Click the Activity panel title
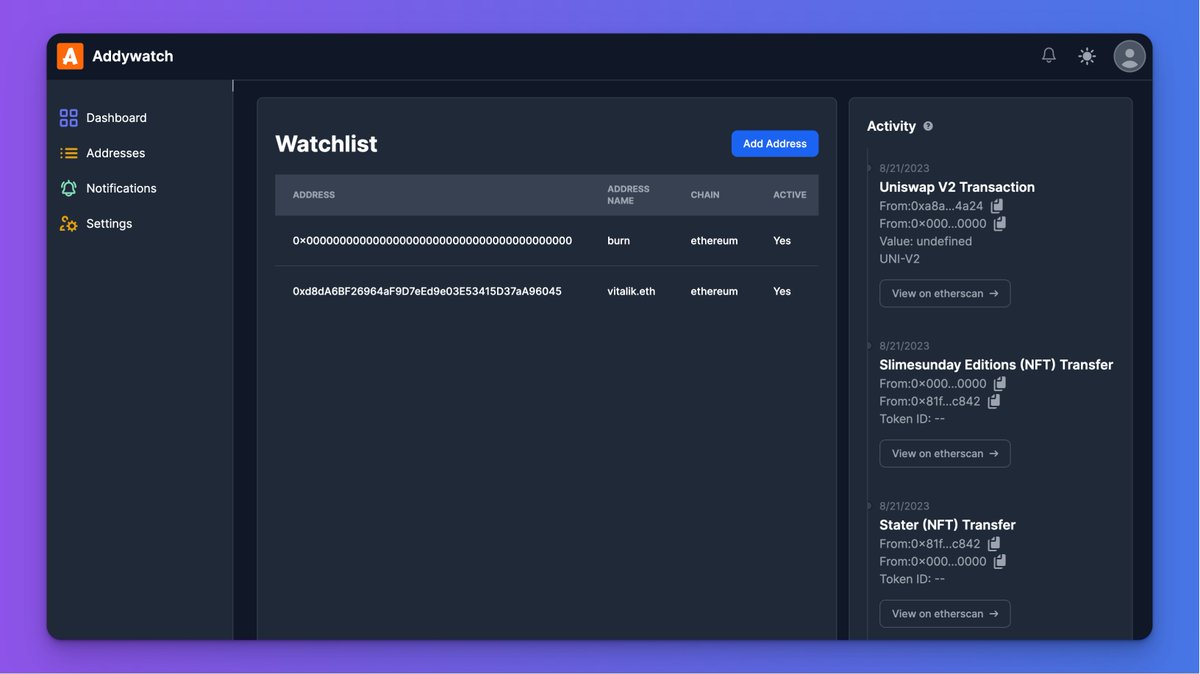This screenshot has width=1200, height=674. pos(891,126)
